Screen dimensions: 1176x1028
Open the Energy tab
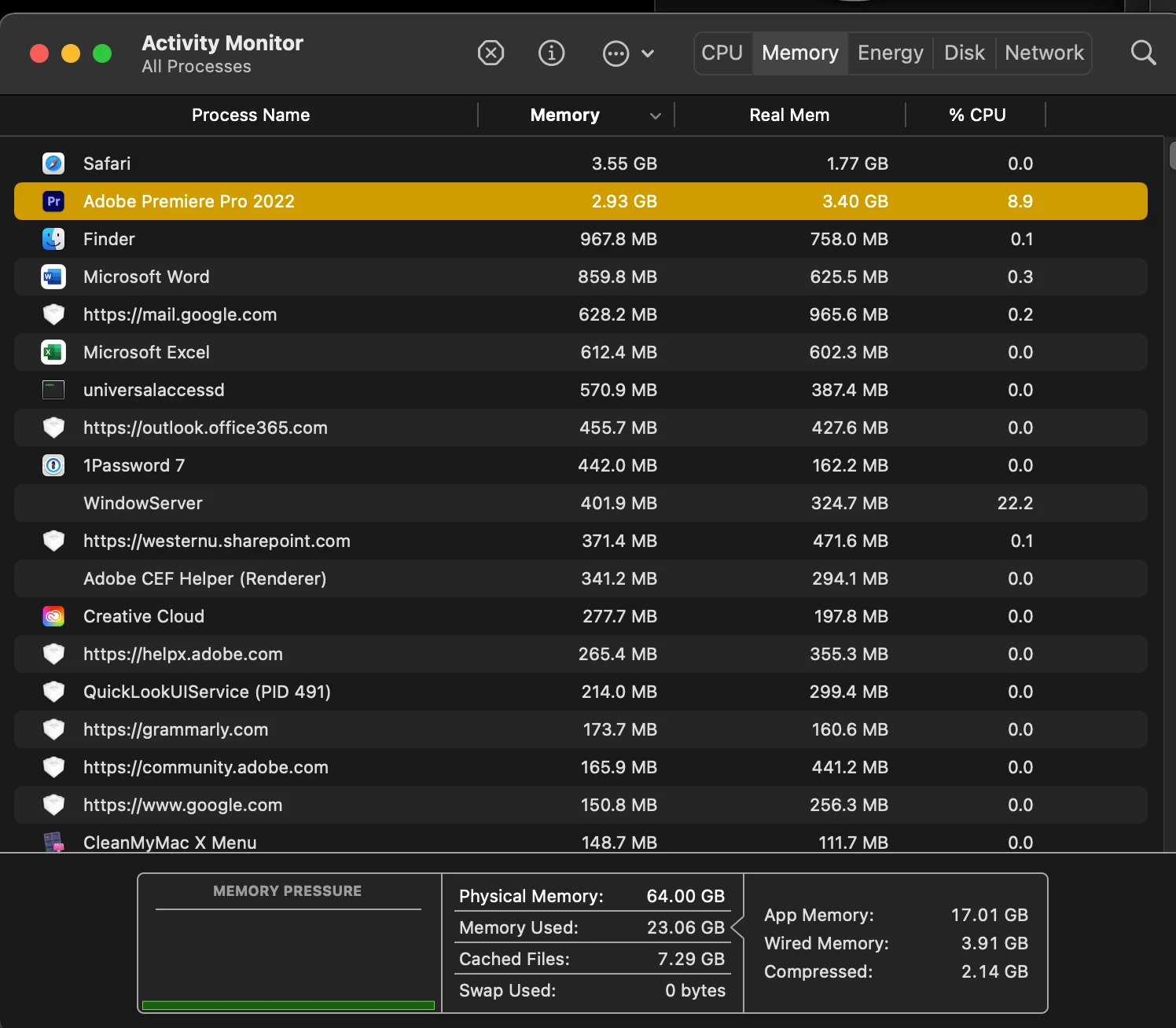click(x=891, y=53)
